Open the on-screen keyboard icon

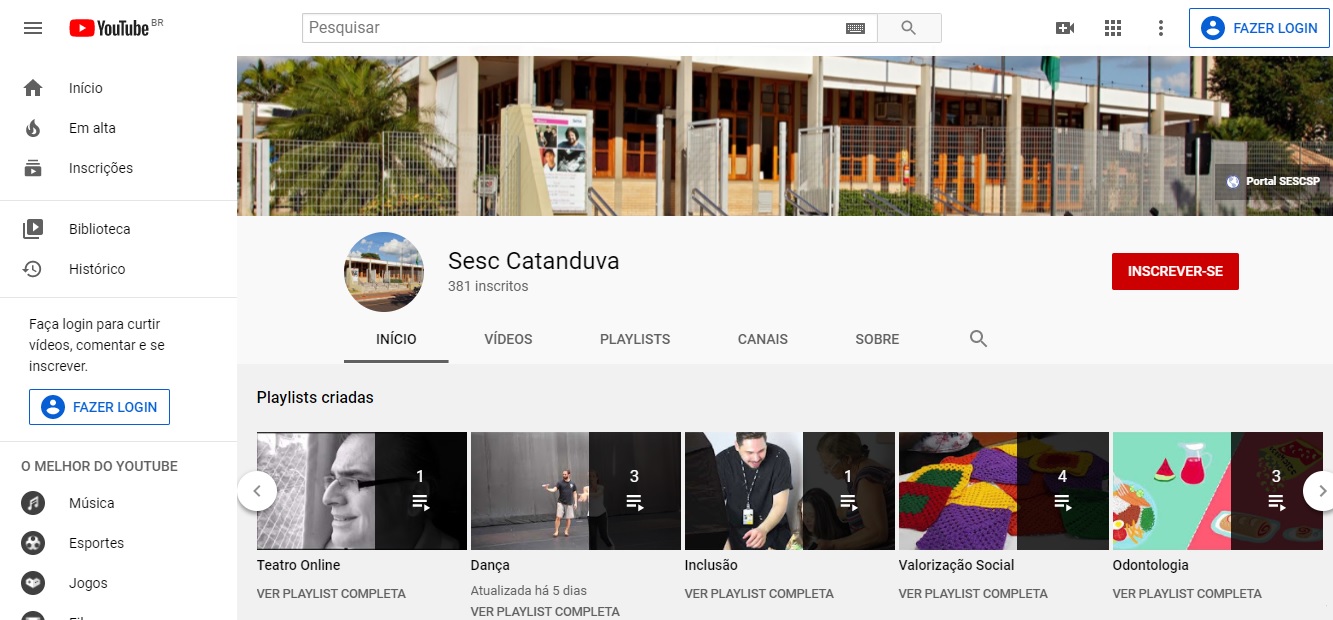pos(855,28)
